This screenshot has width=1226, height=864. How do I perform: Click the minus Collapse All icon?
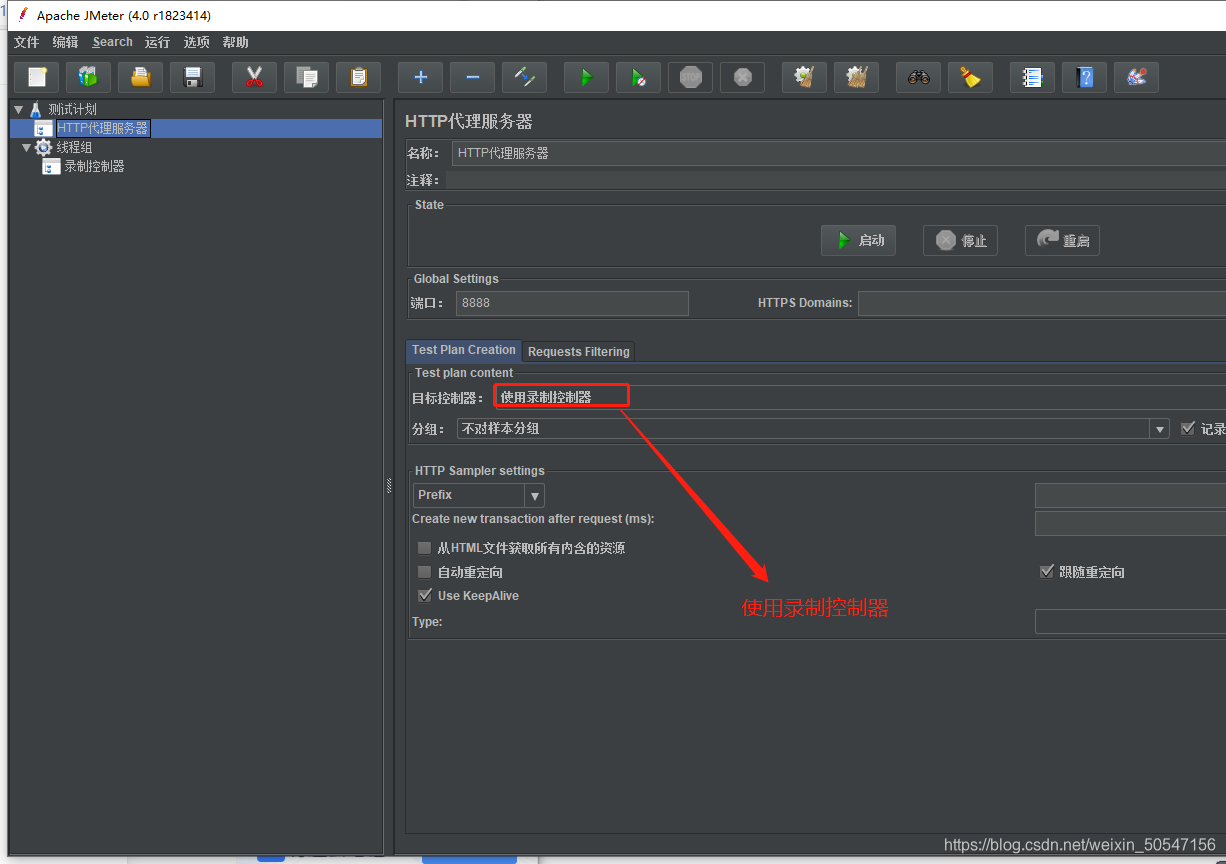473,77
